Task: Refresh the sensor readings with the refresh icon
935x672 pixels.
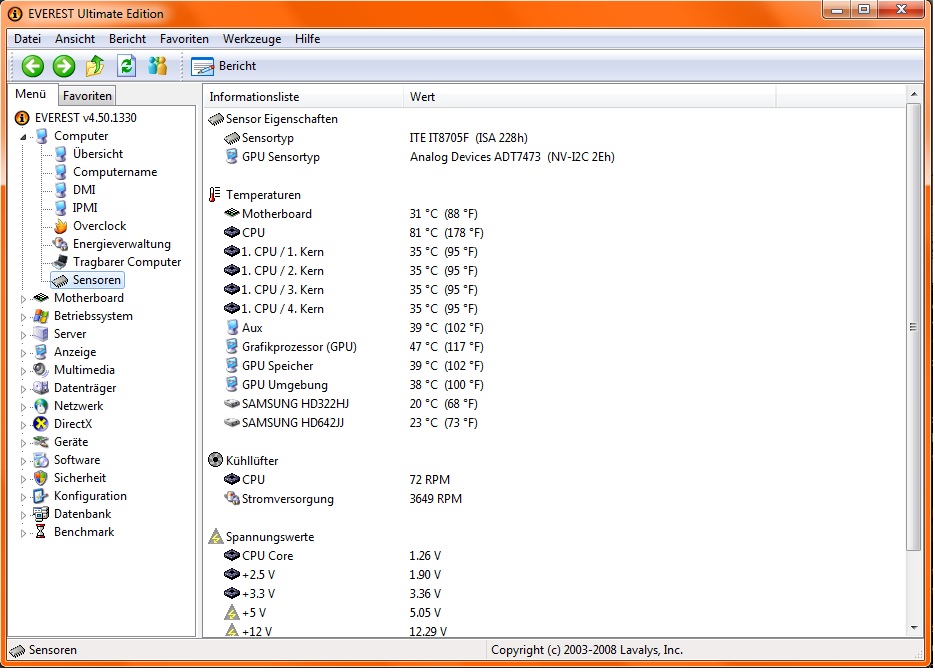Action: 126,66
